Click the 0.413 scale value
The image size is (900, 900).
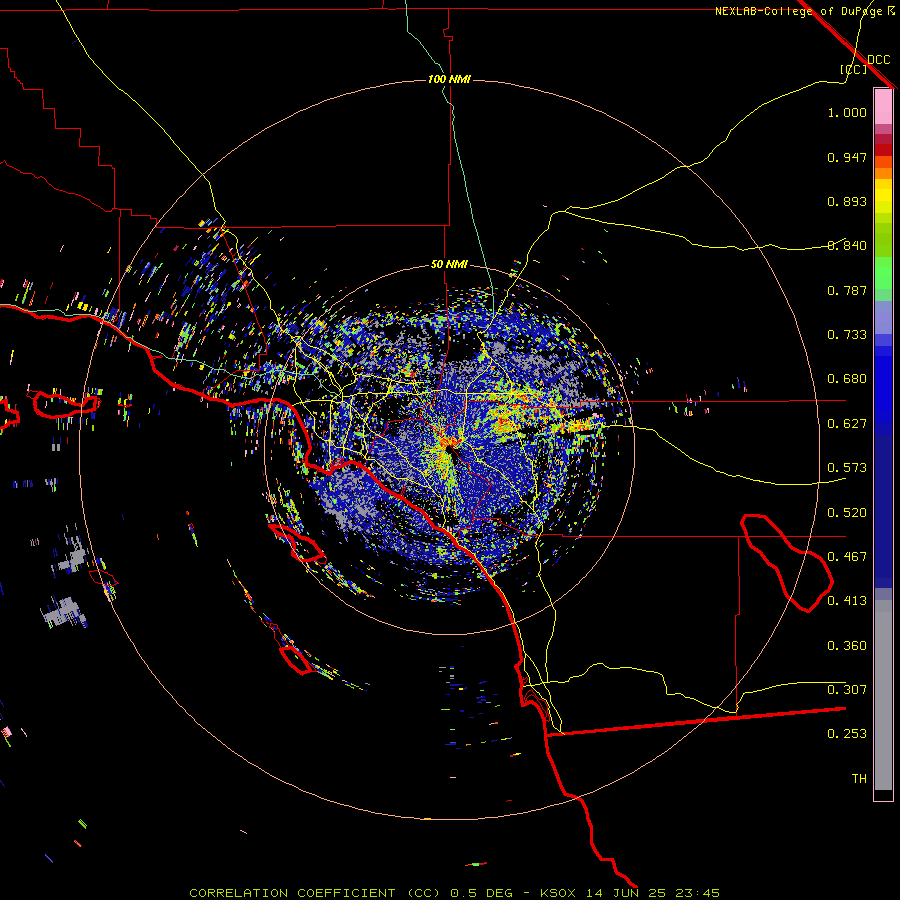tap(847, 601)
